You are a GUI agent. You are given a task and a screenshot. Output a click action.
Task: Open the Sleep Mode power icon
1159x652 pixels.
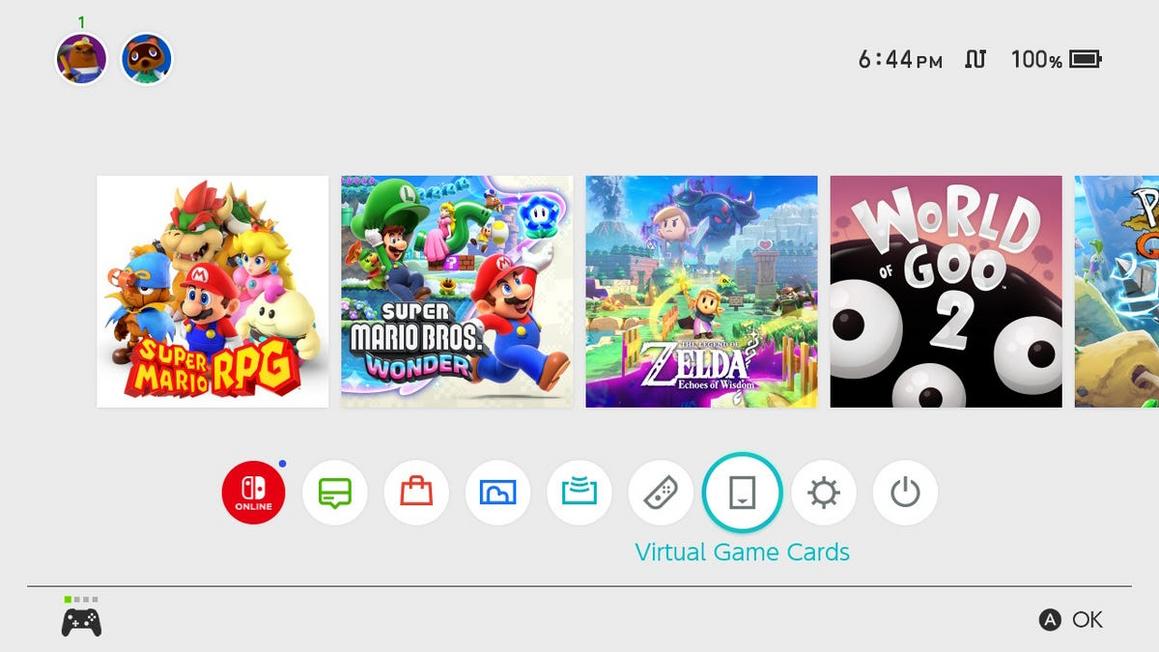[905, 492]
